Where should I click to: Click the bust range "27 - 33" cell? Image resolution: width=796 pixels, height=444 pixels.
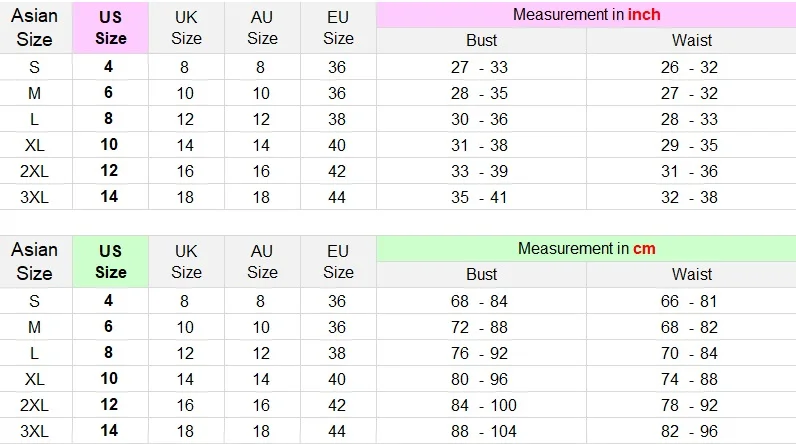coord(481,67)
